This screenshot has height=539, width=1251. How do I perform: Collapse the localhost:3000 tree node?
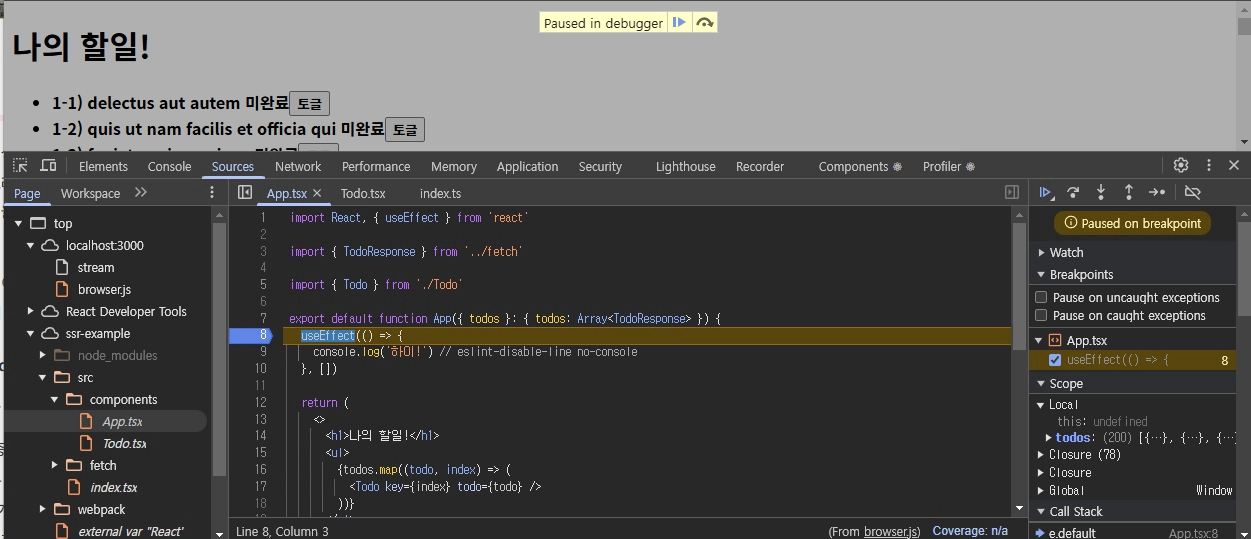[32, 245]
